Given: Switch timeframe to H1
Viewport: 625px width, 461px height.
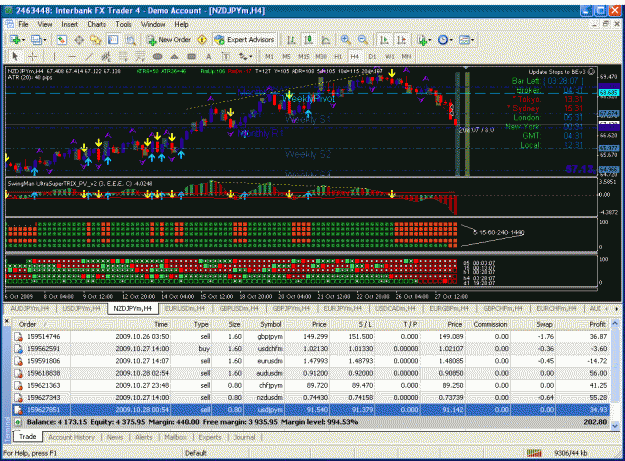Looking at the screenshot, I should (338, 57).
